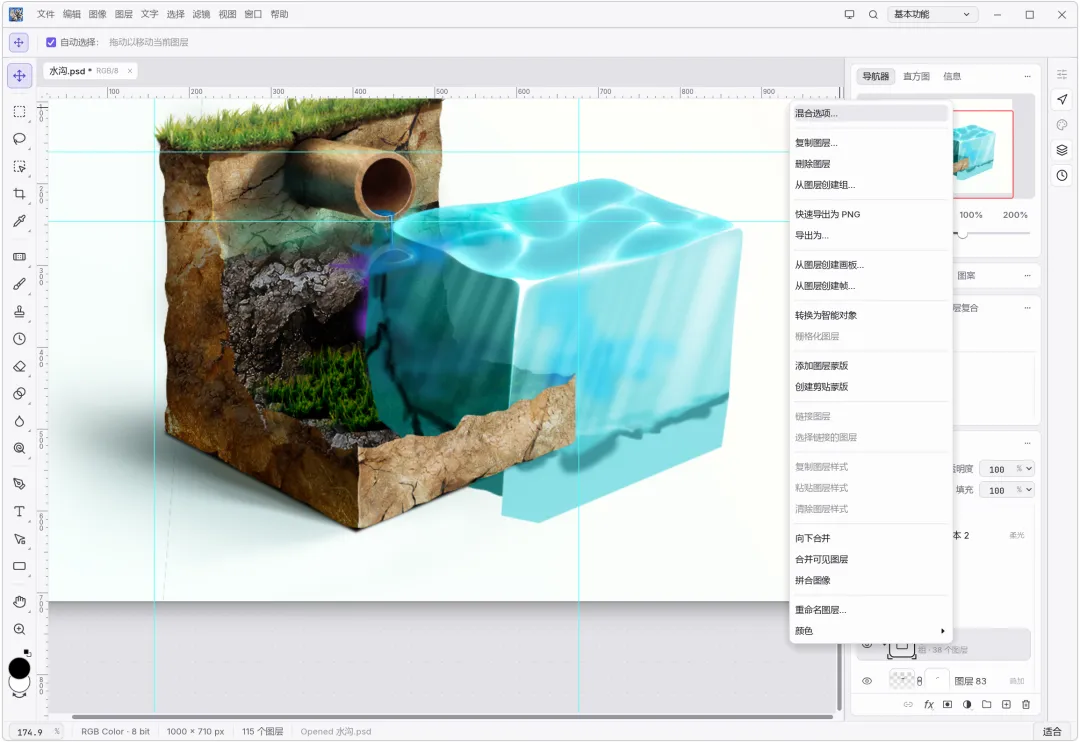Viewport: 1080px width, 742px height.
Task: Select the eraser tool
Action: point(19,366)
